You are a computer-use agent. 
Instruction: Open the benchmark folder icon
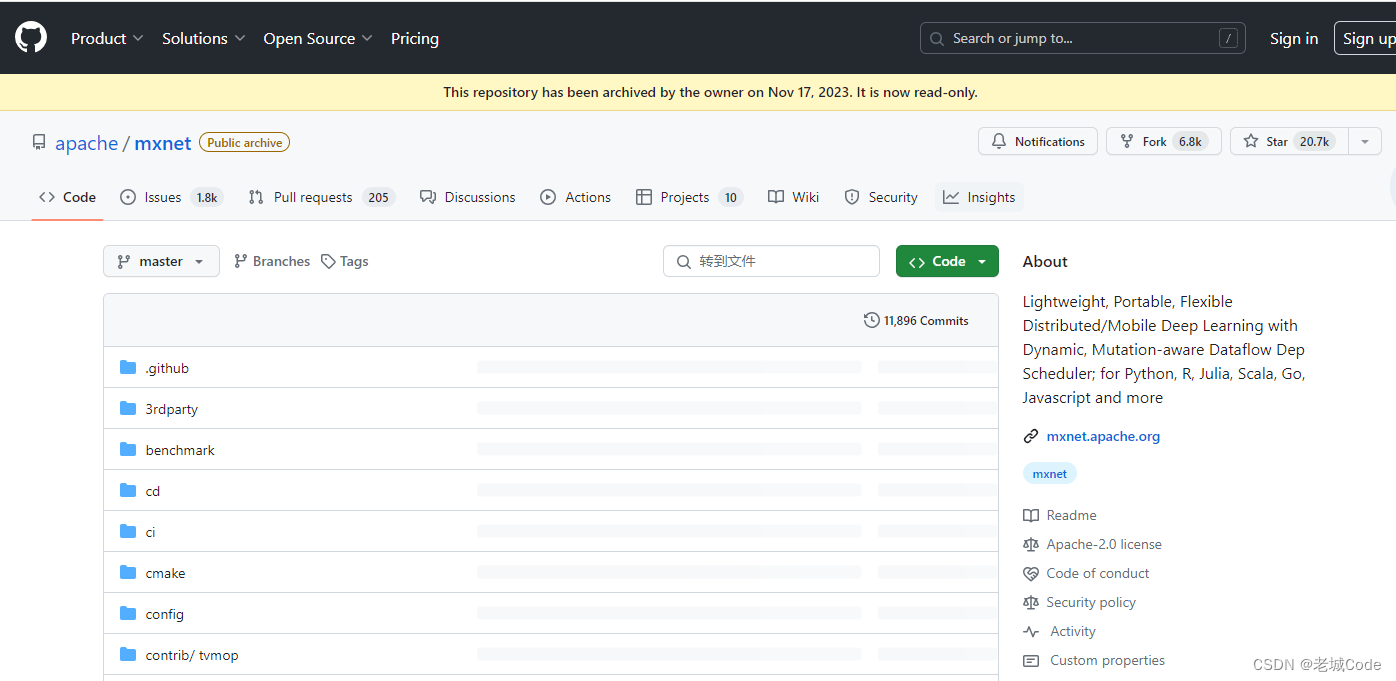(128, 449)
